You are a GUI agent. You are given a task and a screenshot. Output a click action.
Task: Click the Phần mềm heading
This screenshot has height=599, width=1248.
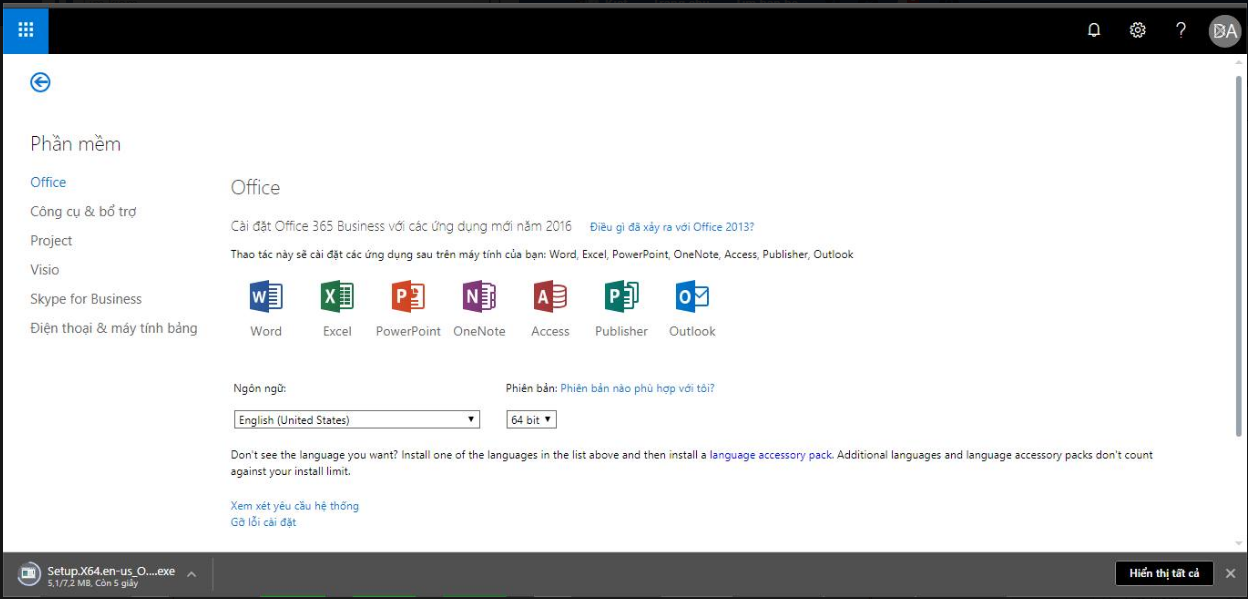click(75, 144)
